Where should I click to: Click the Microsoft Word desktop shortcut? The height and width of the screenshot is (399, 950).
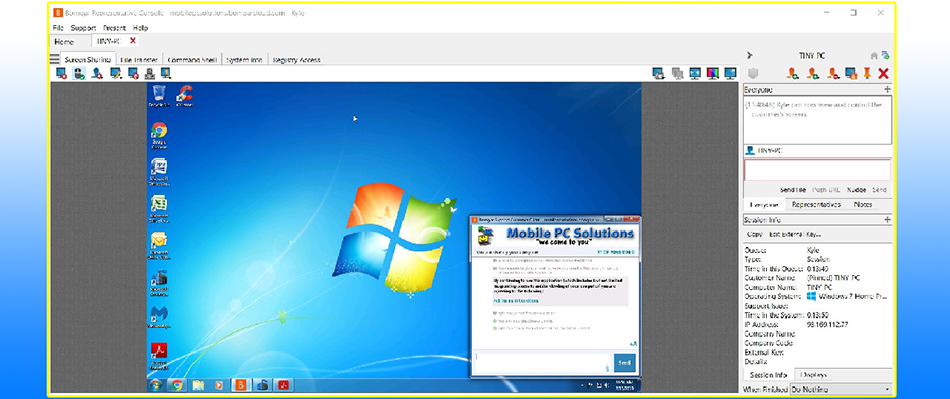(x=159, y=172)
